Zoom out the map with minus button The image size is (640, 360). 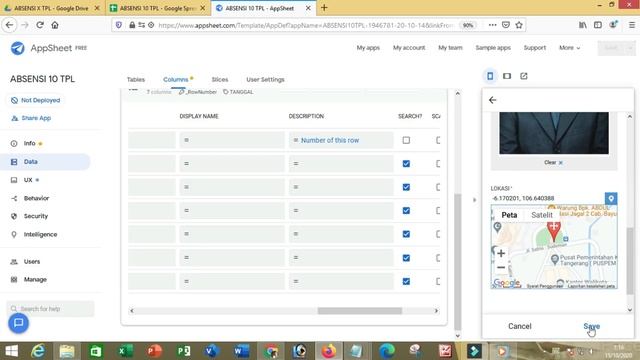click(501, 268)
